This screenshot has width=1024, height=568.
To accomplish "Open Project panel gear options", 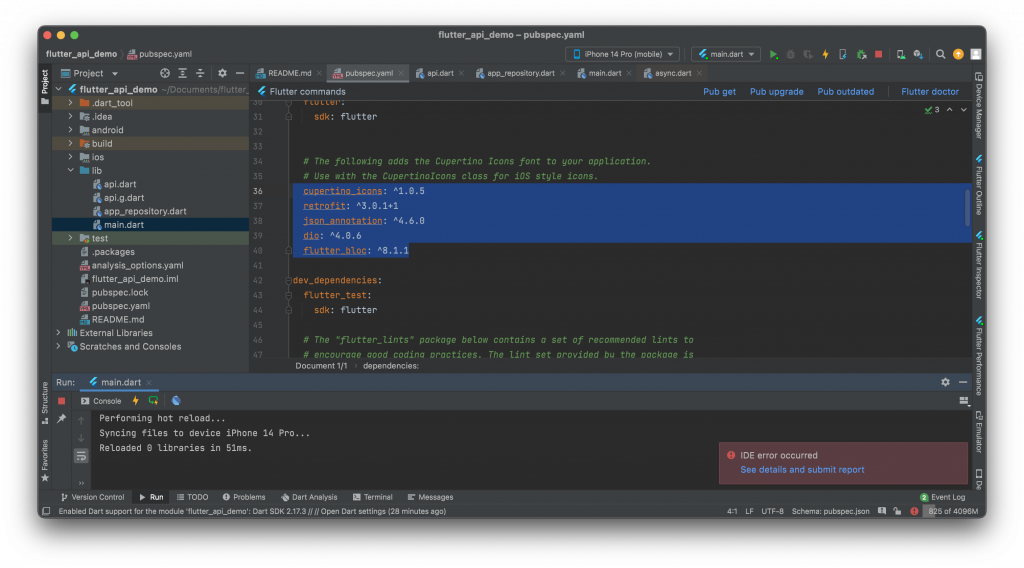I will [x=222, y=73].
